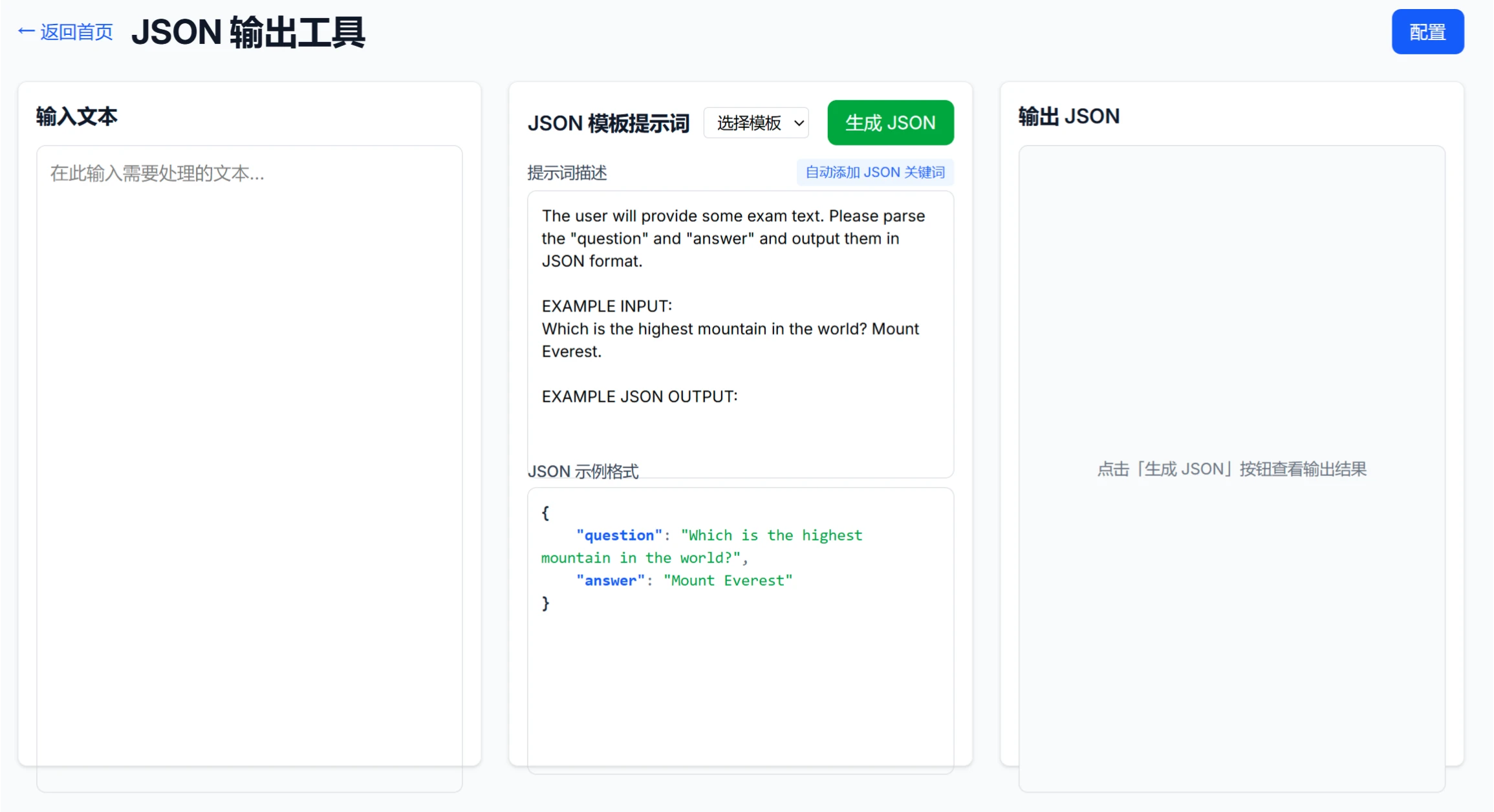Click the "Mount Everest" value in JSON editor
Screen dimensions: 1494x812
[x=728, y=581]
